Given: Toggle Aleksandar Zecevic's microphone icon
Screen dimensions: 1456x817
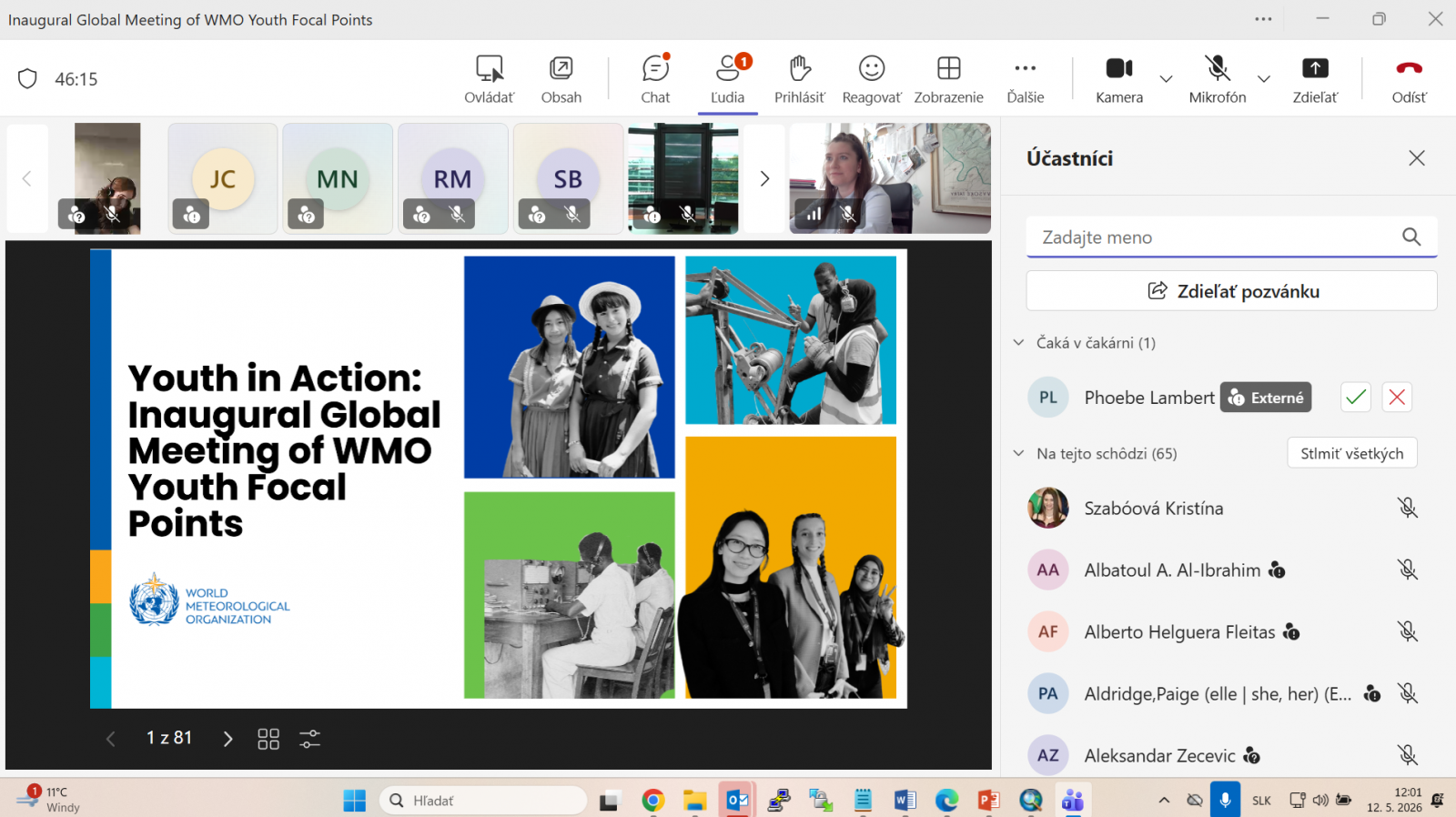Looking at the screenshot, I should pos(1408,755).
